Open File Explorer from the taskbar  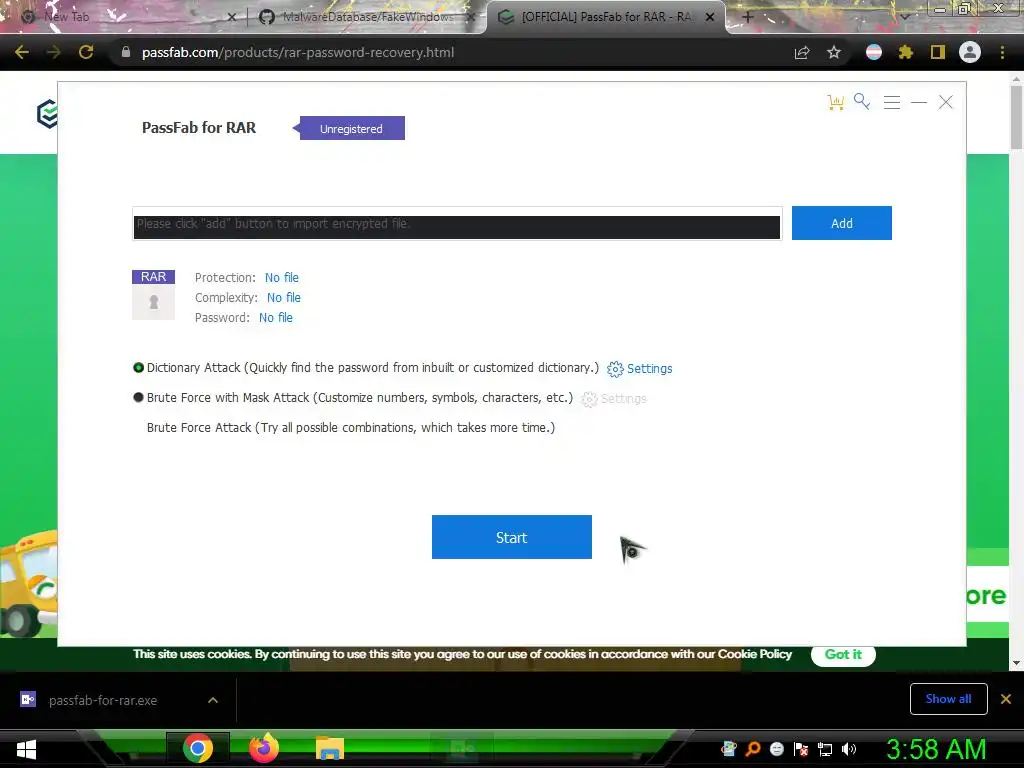point(330,748)
